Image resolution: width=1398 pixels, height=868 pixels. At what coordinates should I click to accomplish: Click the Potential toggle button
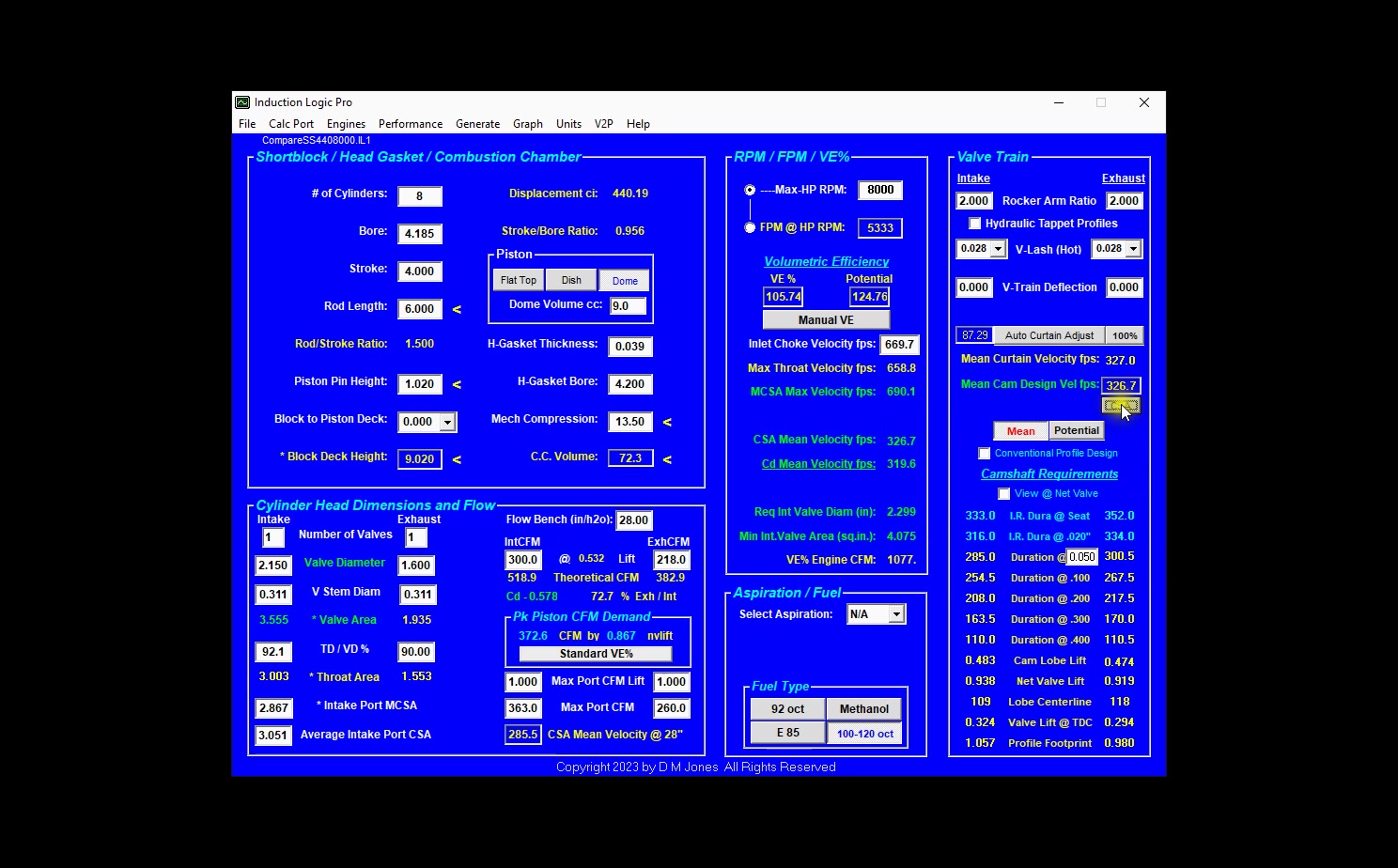1077,431
